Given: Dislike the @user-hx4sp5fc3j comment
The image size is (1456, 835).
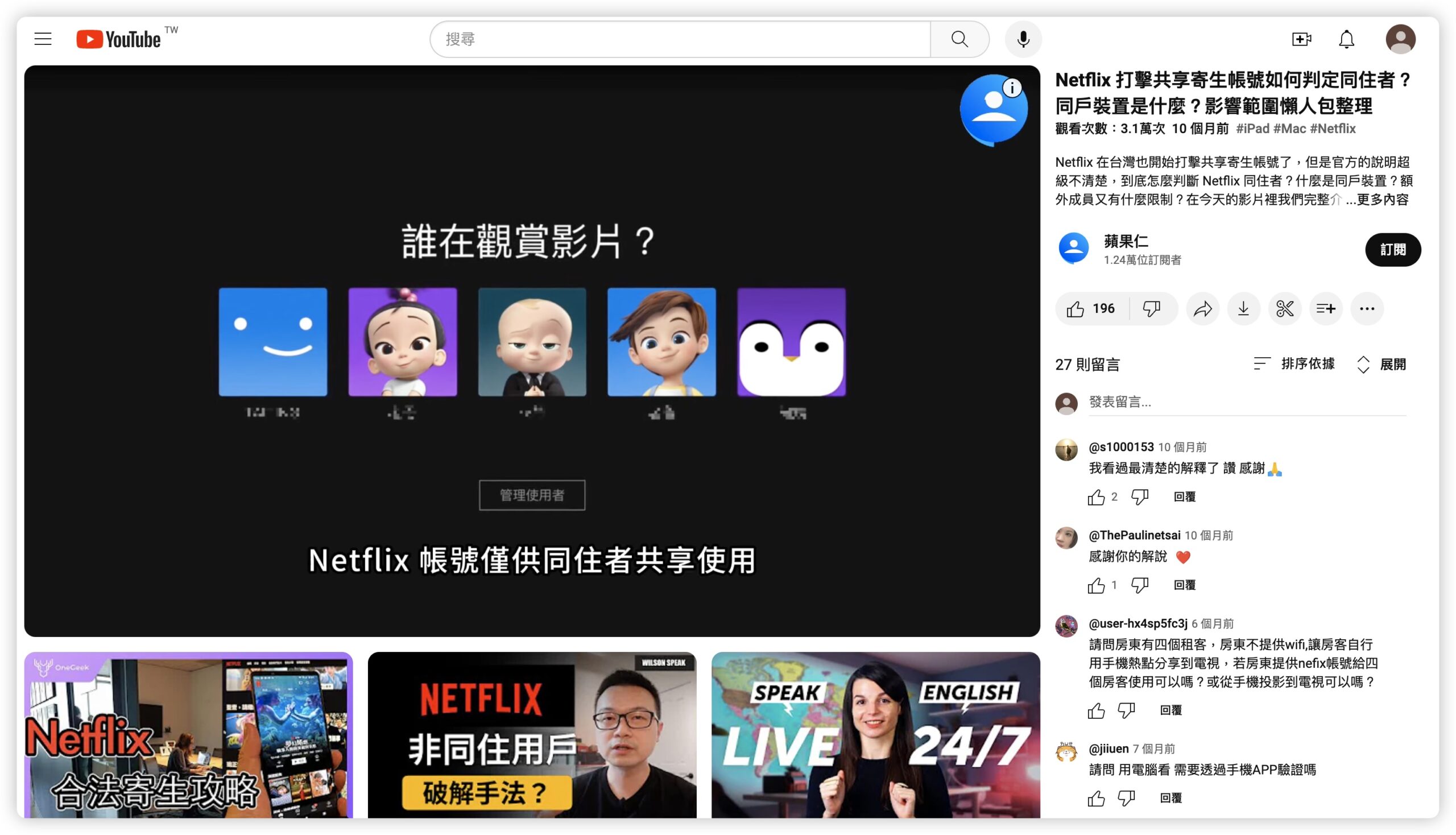Looking at the screenshot, I should [x=1126, y=710].
